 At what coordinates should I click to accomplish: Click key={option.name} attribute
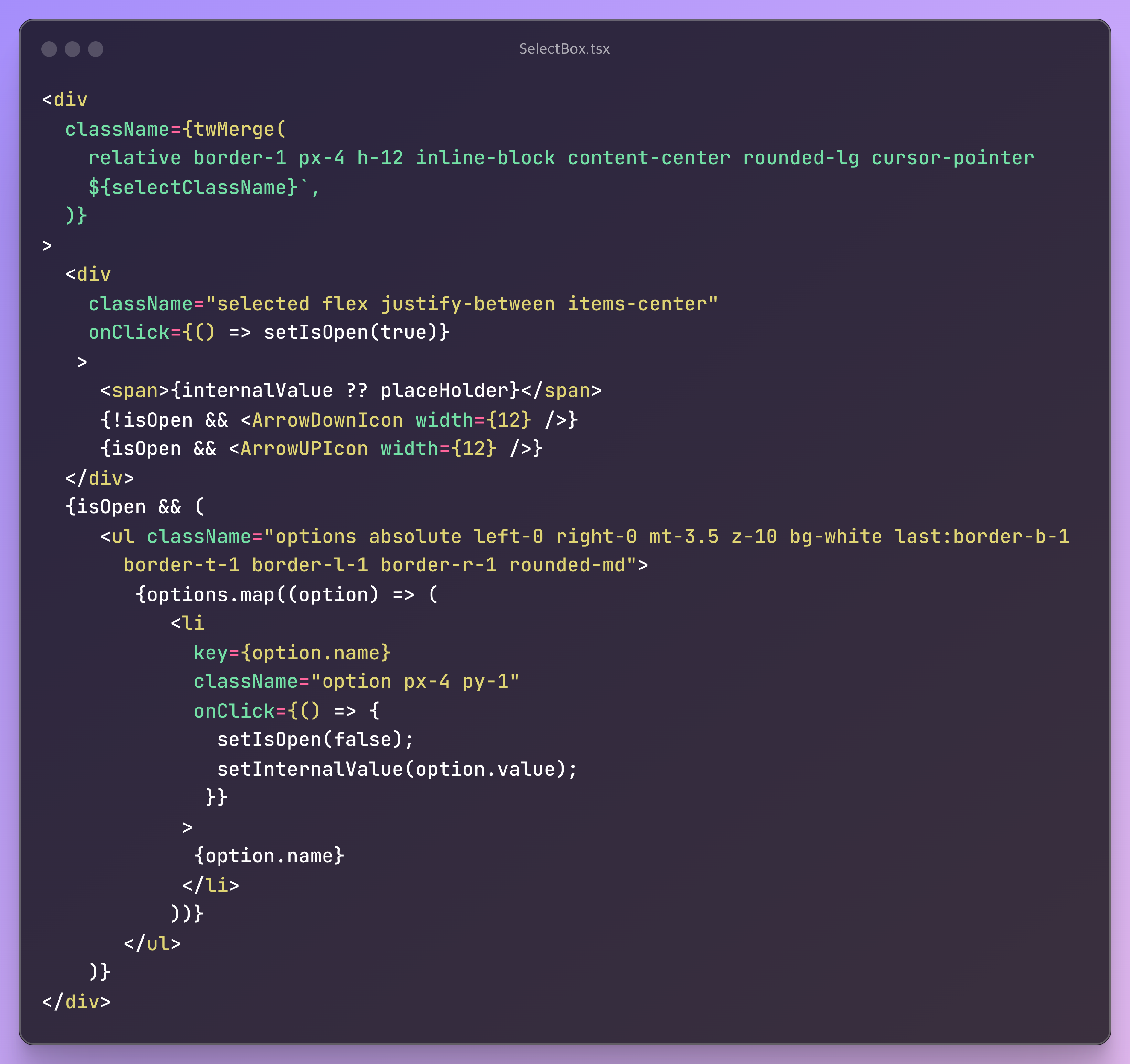(292, 653)
